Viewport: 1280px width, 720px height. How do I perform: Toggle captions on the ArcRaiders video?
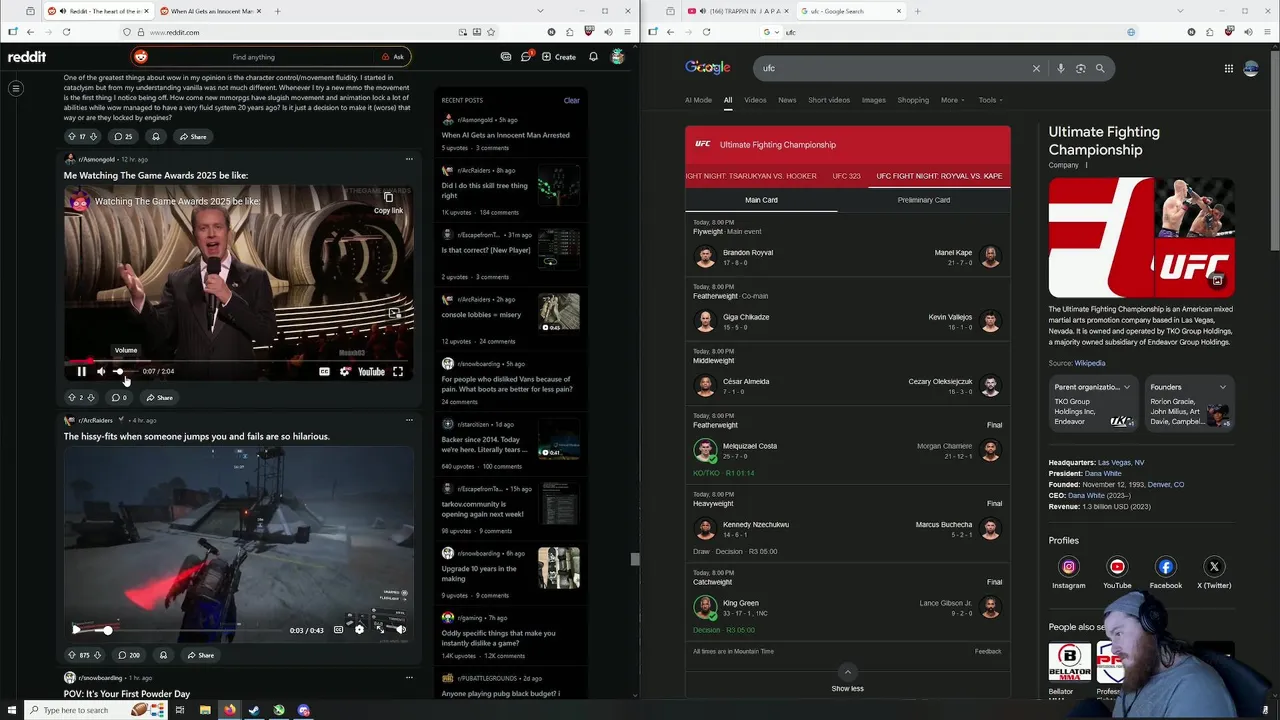click(x=338, y=630)
